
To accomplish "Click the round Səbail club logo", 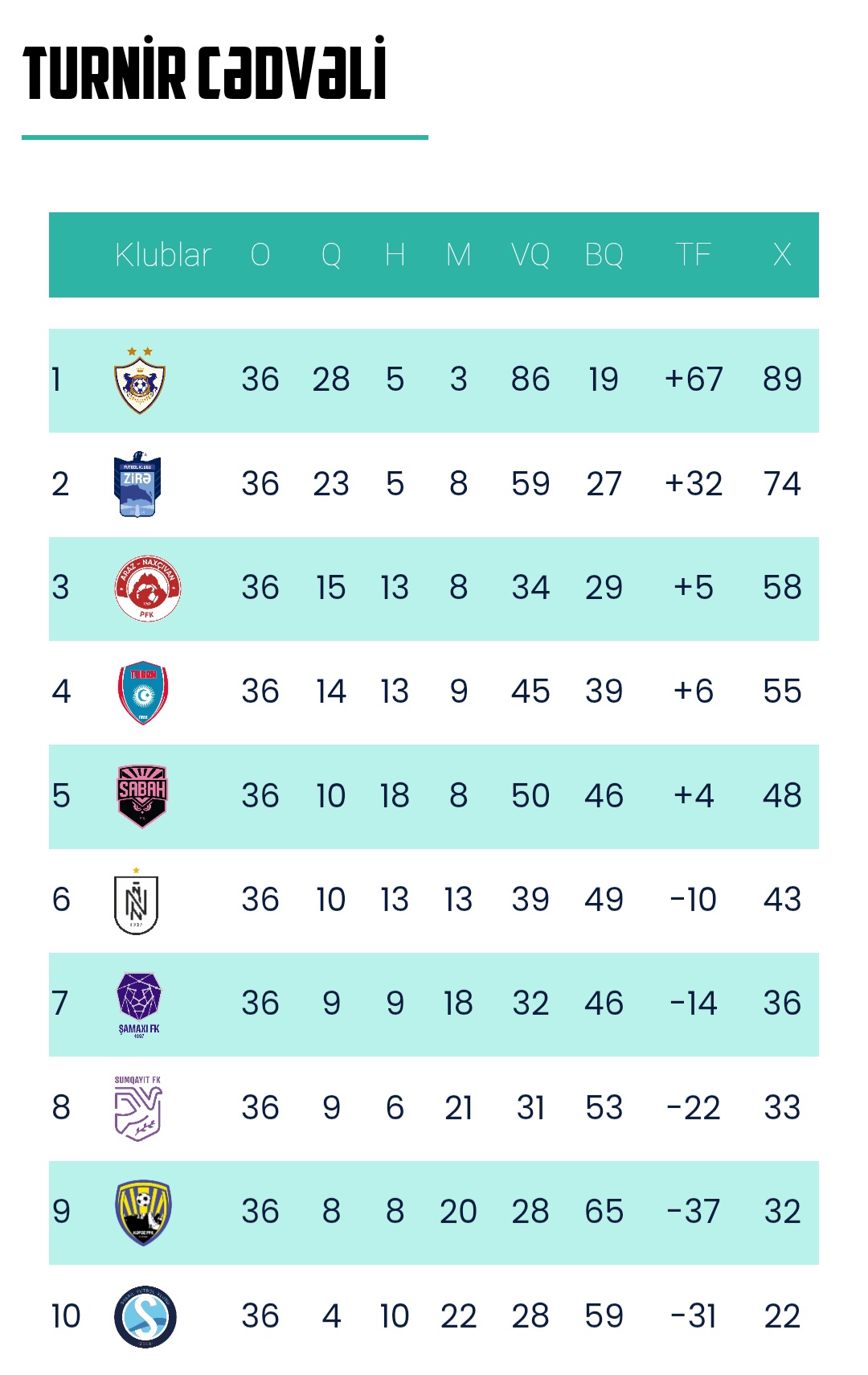I will point(145,1316).
